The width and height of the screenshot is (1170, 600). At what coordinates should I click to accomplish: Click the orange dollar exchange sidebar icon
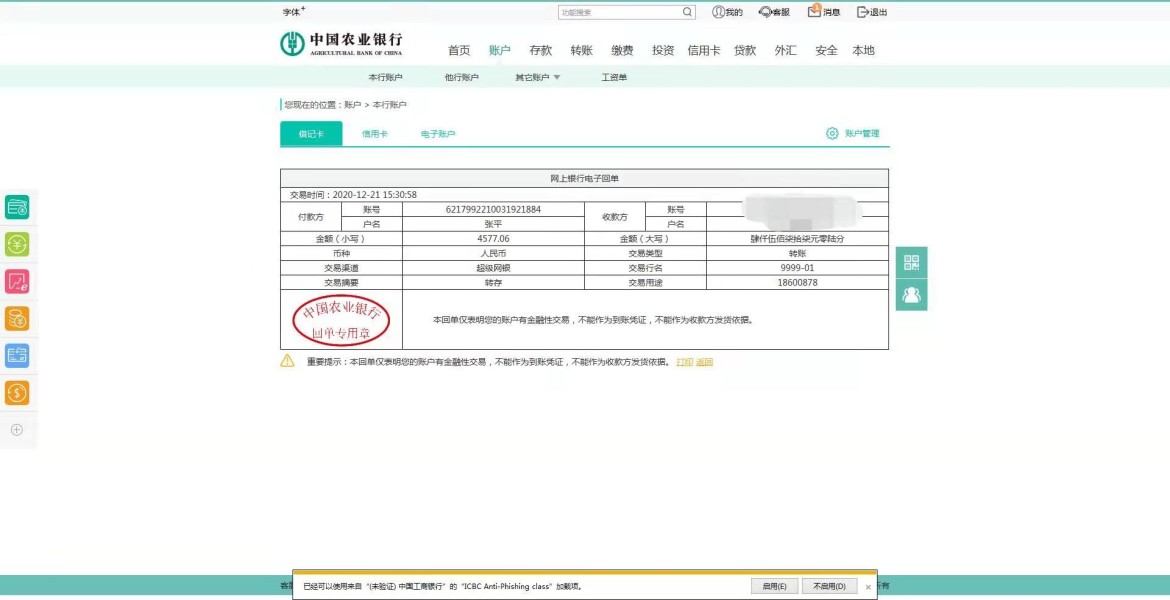17,393
